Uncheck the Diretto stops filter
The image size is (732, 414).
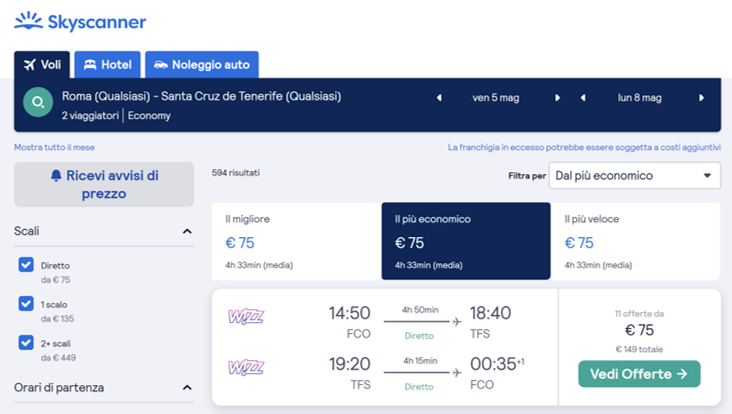(27, 265)
